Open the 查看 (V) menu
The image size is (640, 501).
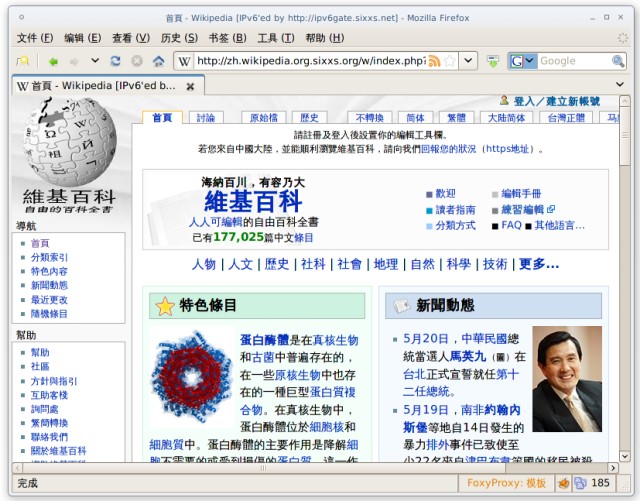pos(131,38)
